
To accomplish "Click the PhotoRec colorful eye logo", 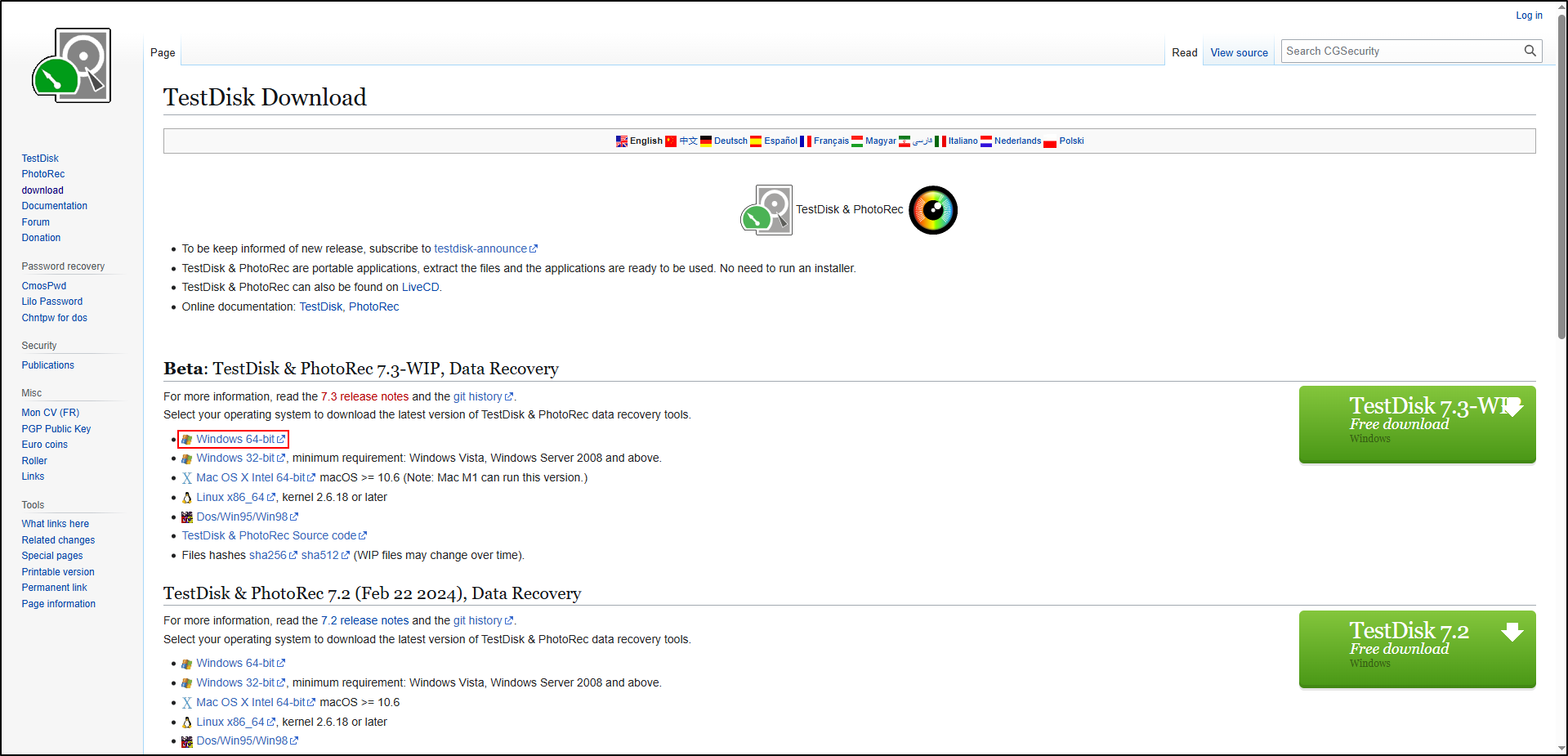I will pos(933,210).
